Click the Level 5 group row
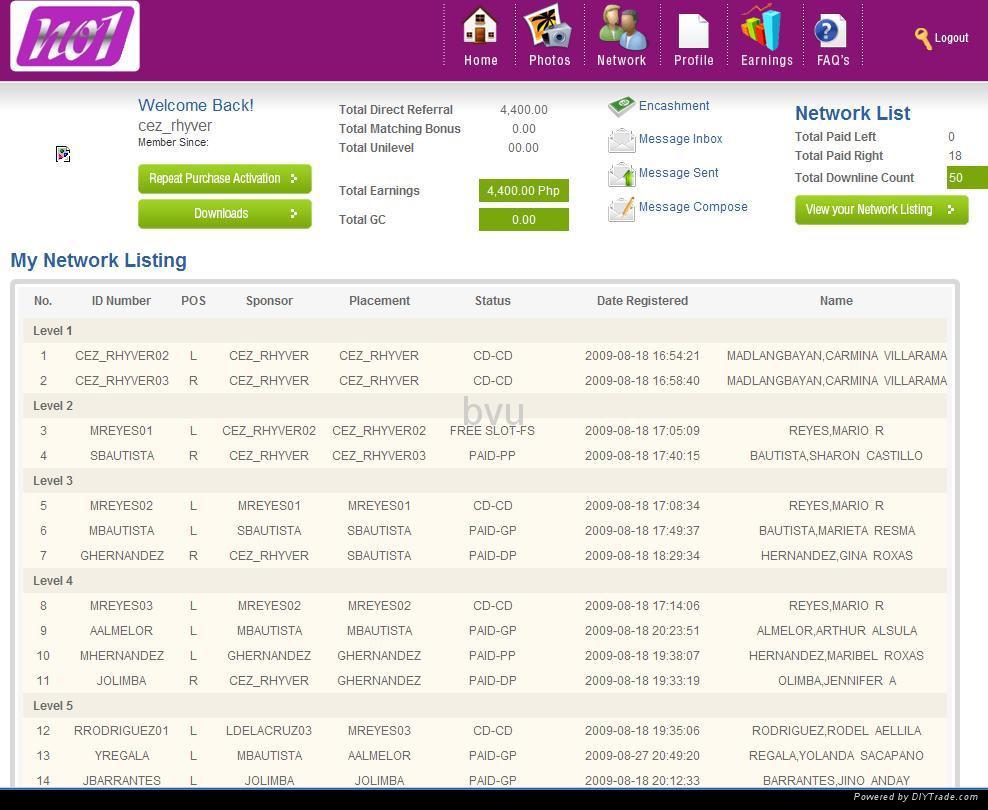 (x=485, y=706)
